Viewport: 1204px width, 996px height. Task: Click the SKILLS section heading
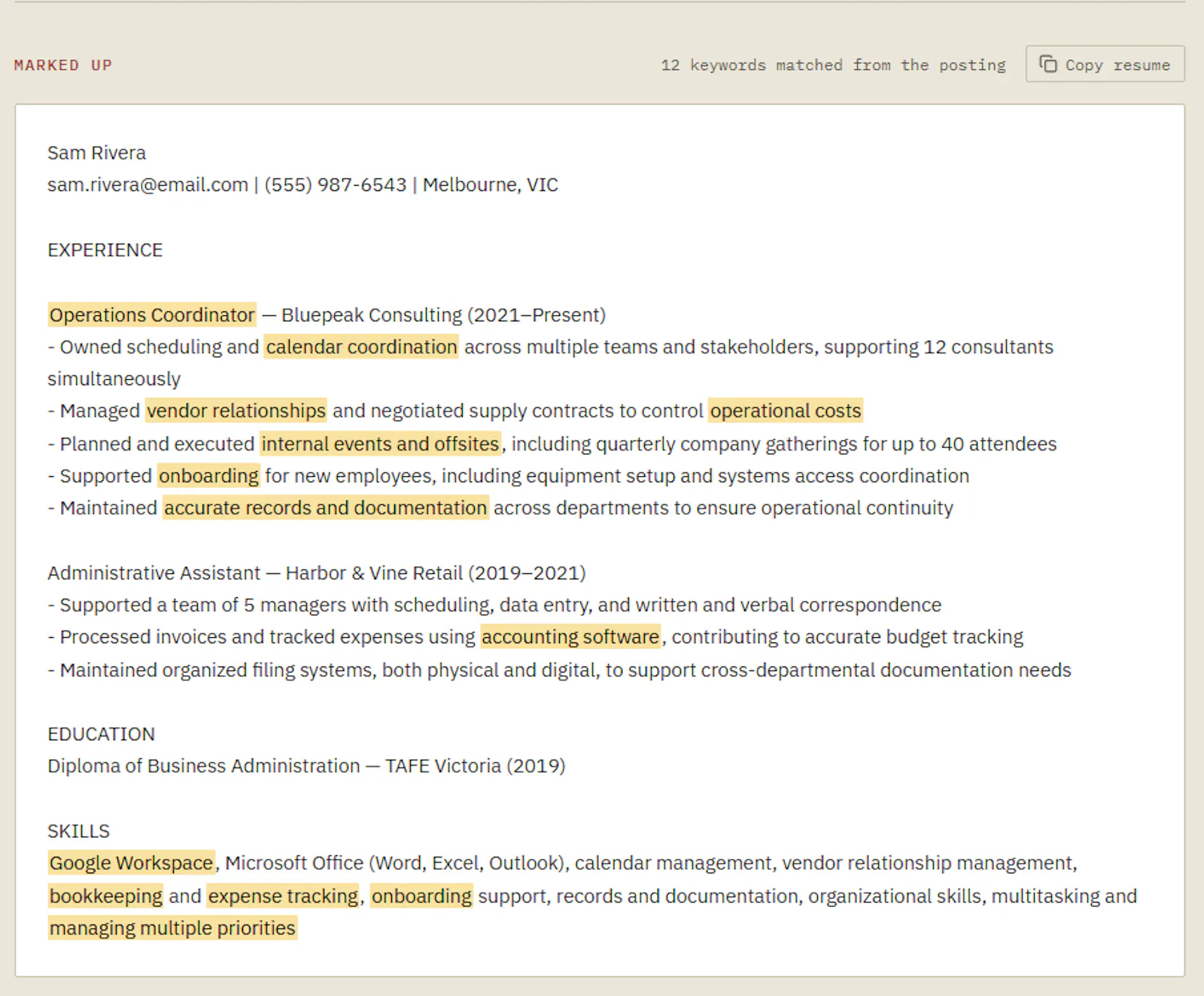click(78, 831)
